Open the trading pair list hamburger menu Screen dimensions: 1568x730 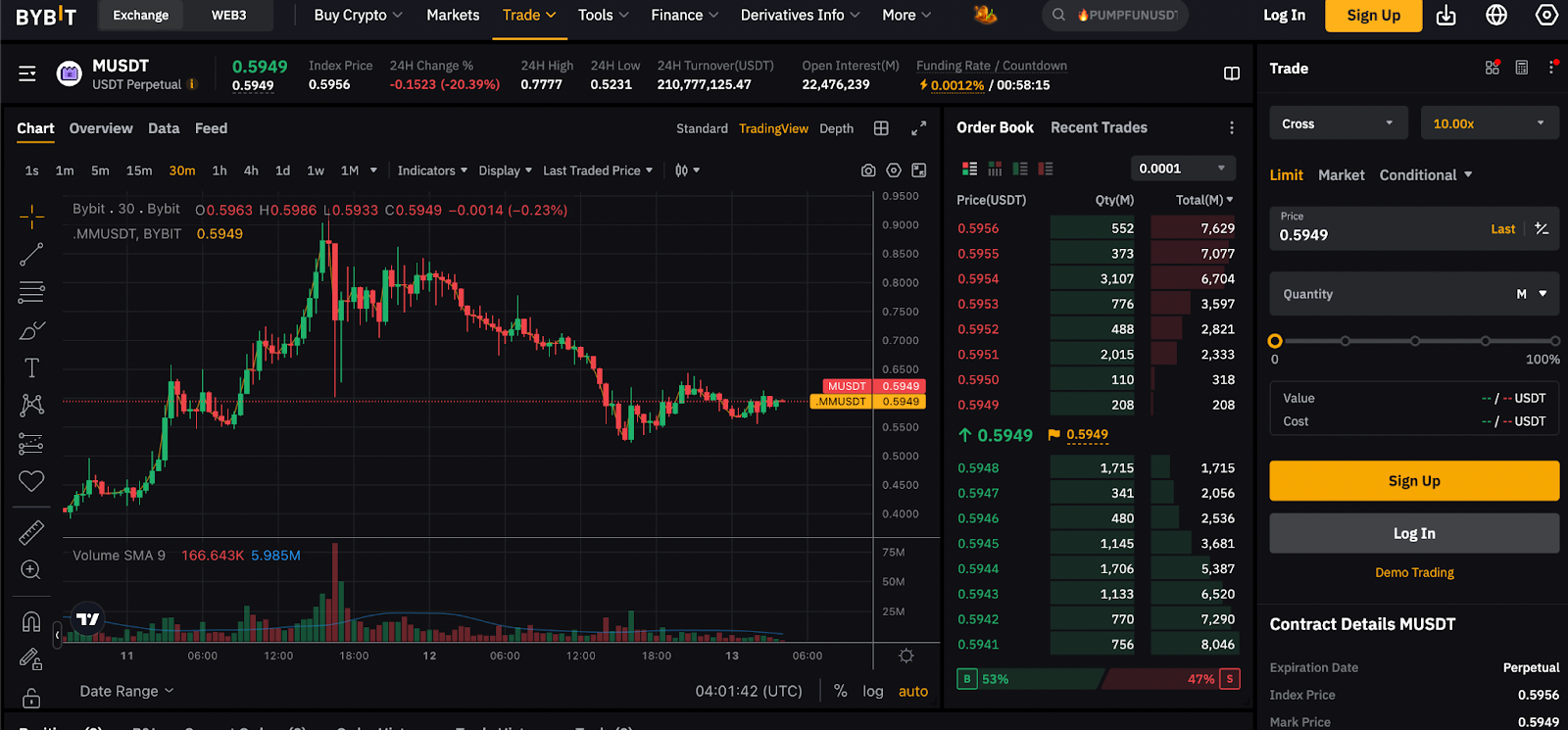27,73
